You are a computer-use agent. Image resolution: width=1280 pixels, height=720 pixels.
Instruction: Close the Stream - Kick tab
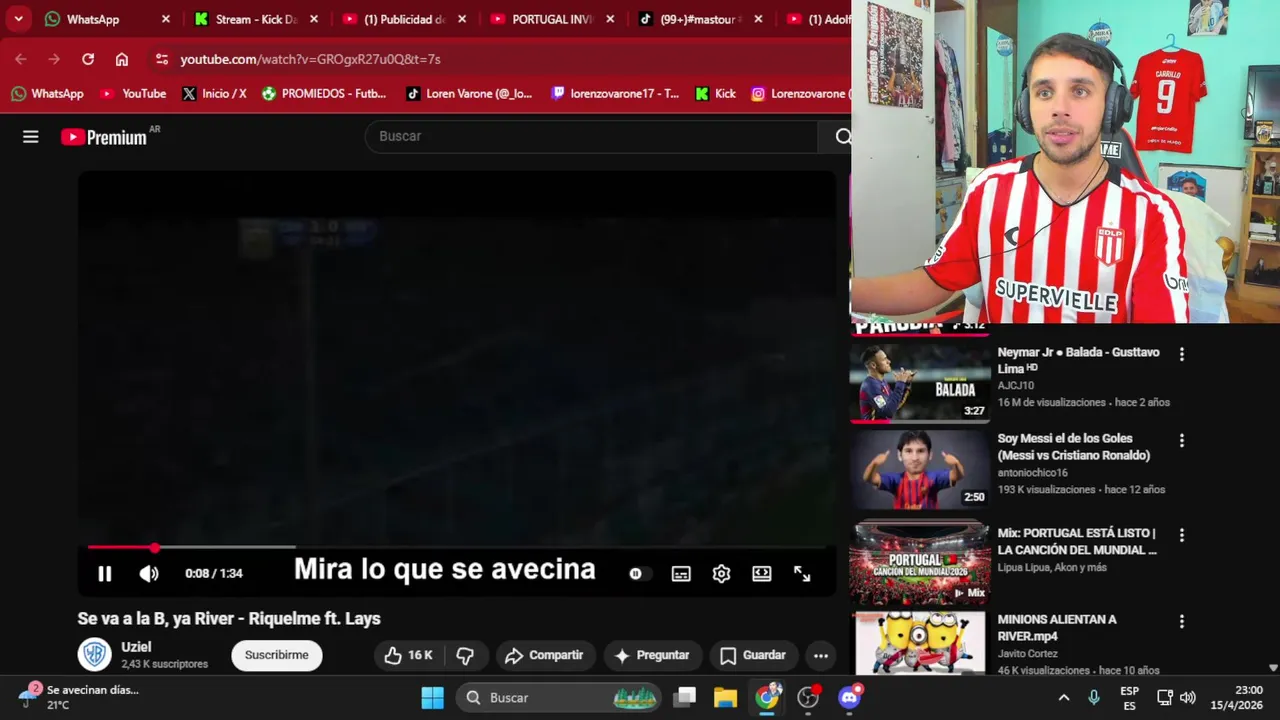(314, 19)
